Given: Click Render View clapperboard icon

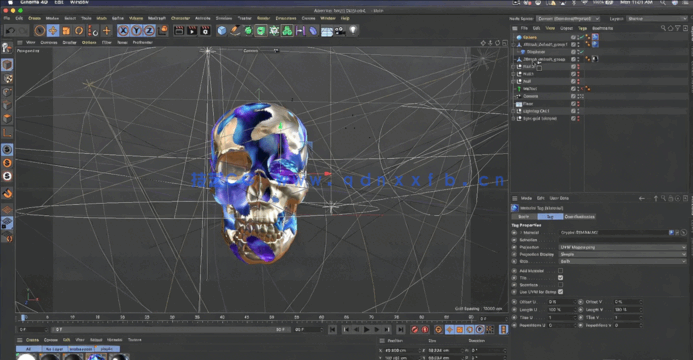Looking at the screenshot, I should point(179,30).
